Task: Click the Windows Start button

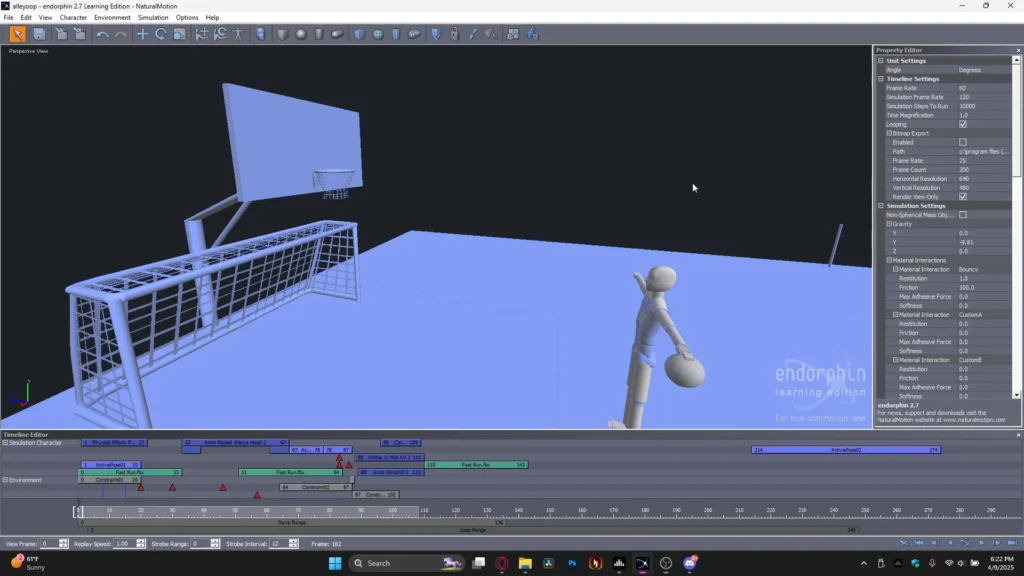Action: point(336,562)
